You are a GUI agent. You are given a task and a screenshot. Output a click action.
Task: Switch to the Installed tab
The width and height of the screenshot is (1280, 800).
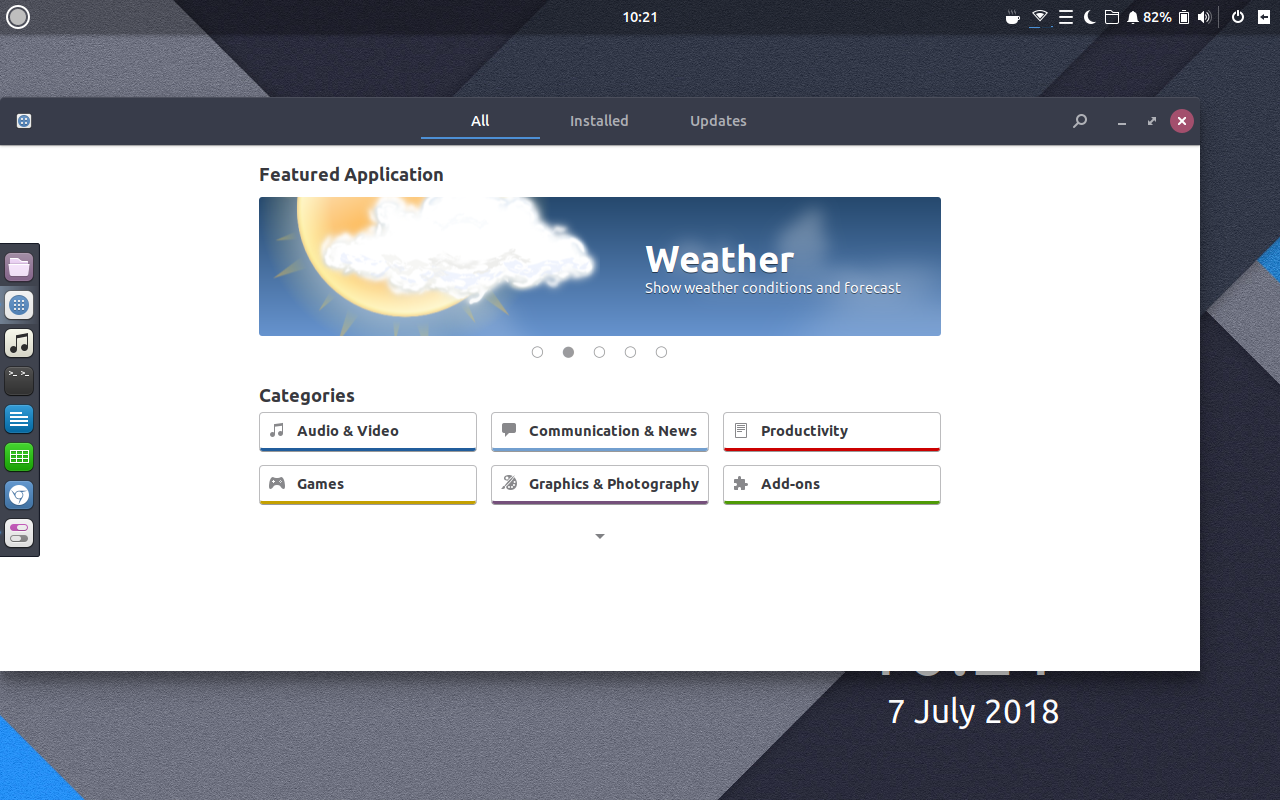tap(599, 121)
